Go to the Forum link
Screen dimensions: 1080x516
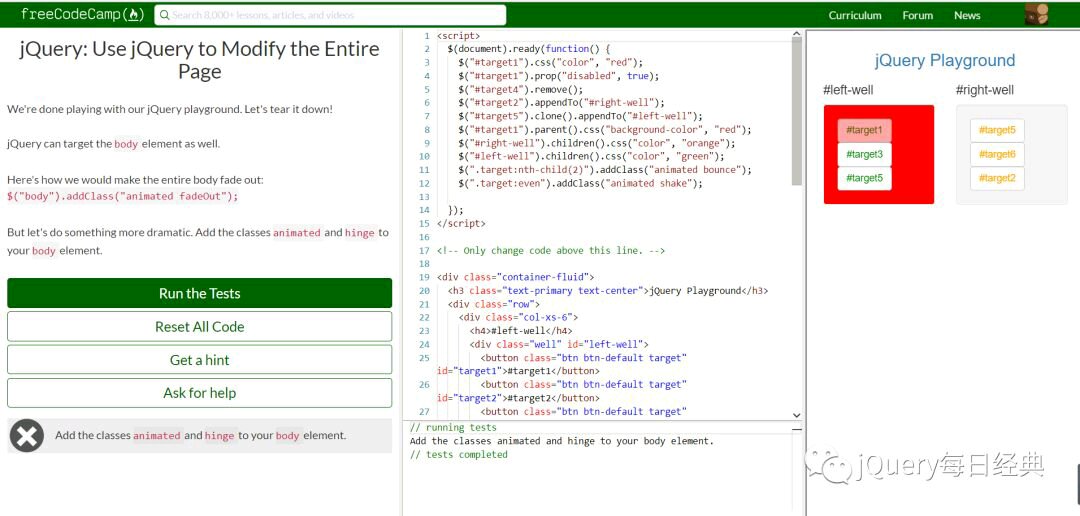click(917, 15)
